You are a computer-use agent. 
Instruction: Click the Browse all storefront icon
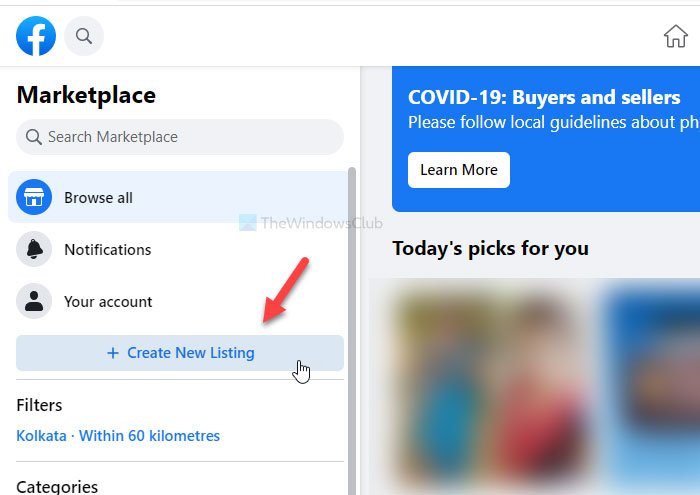[x=34, y=198]
